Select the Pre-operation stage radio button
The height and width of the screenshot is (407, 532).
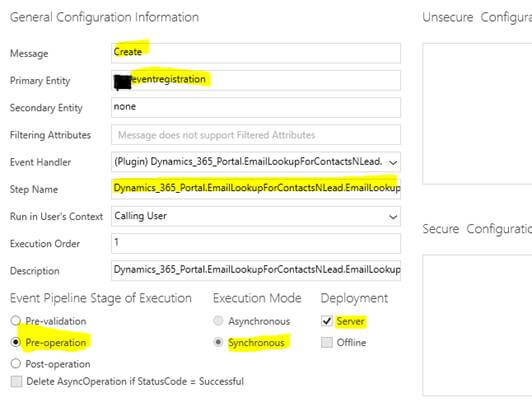[16, 342]
